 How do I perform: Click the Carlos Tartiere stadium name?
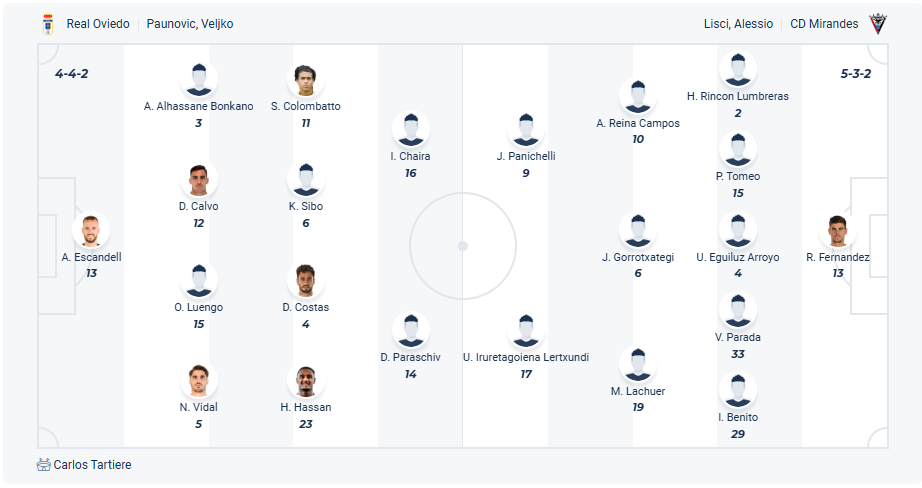click(x=92, y=465)
